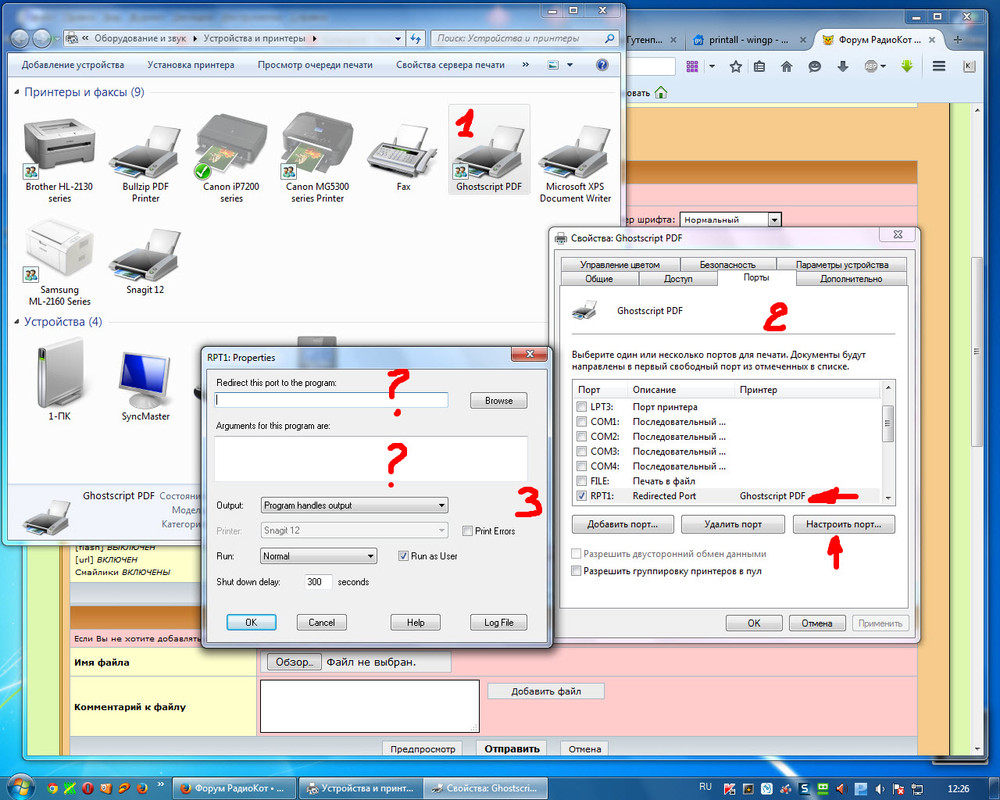Open the Run mode dropdown
The height and width of the screenshot is (800, 1000).
pyautogui.click(x=319, y=556)
